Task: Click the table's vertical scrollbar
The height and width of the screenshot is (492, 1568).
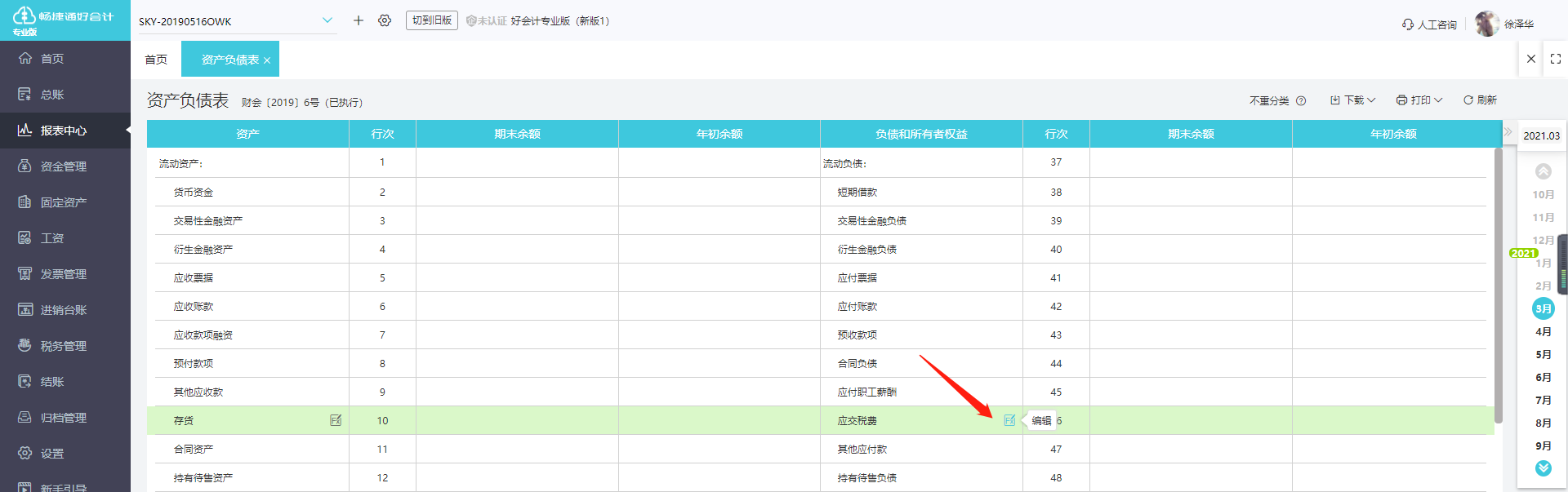Action: tap(1498, 286)
